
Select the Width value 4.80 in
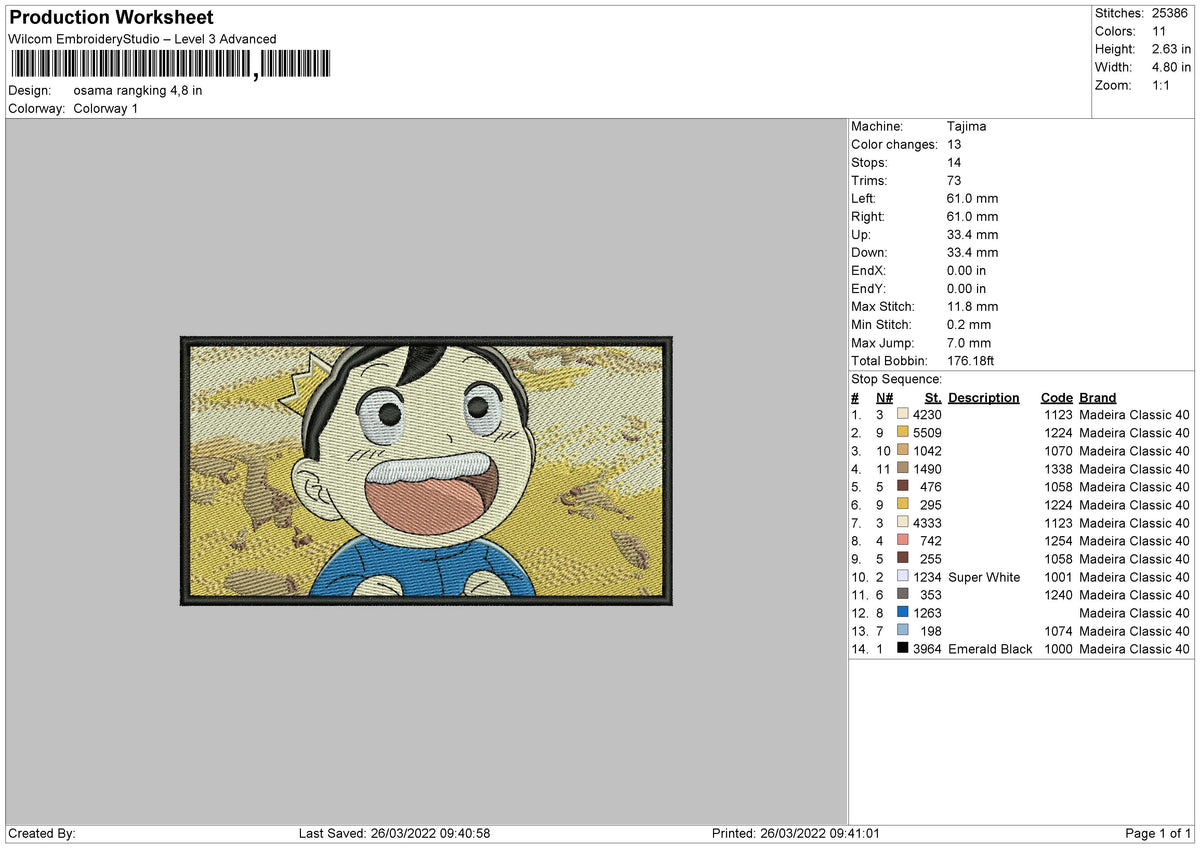pos(1171,67)
